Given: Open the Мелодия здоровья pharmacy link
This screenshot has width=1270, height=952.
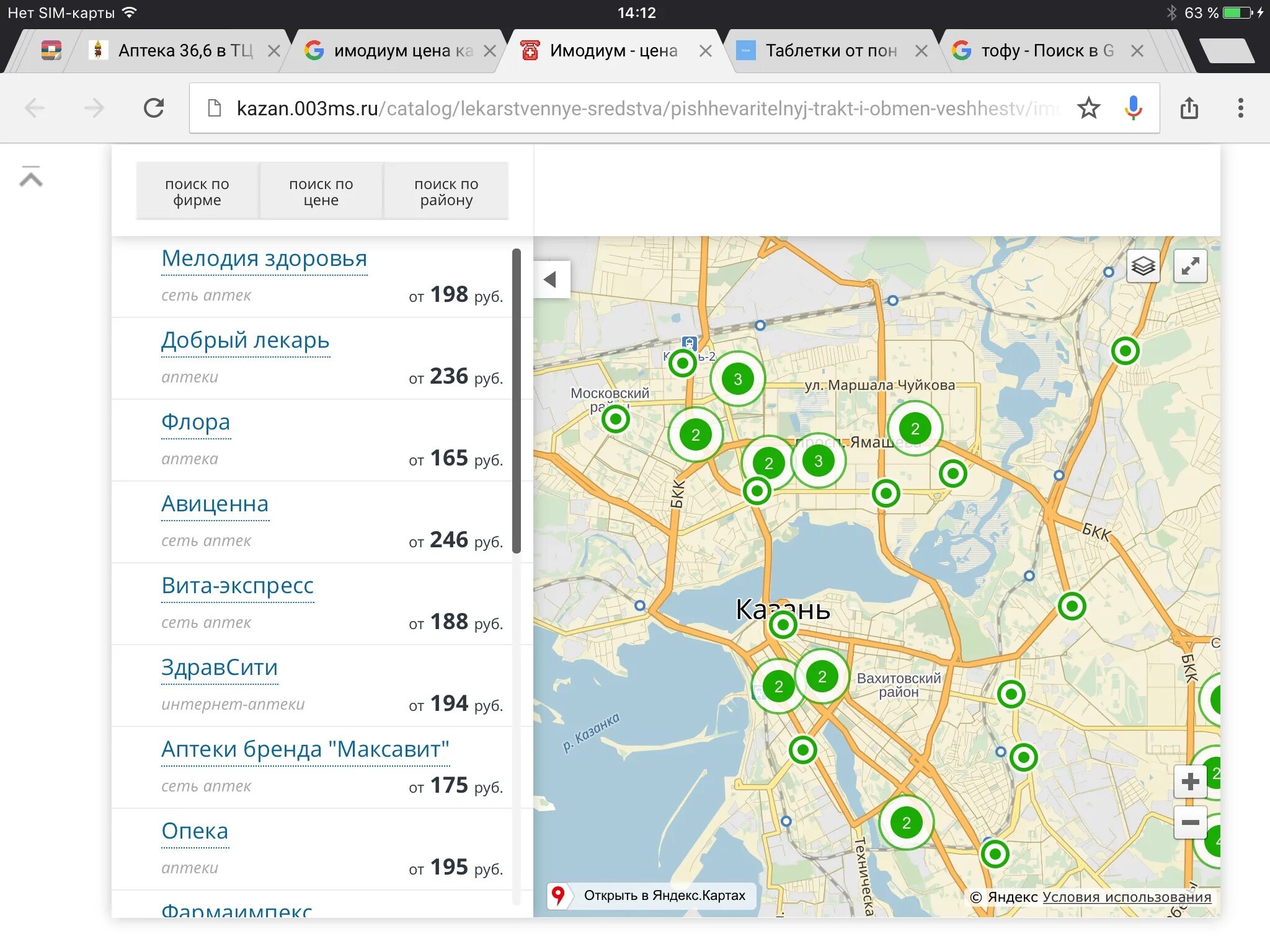Looking at the screenshot, I should pos(264,258).
